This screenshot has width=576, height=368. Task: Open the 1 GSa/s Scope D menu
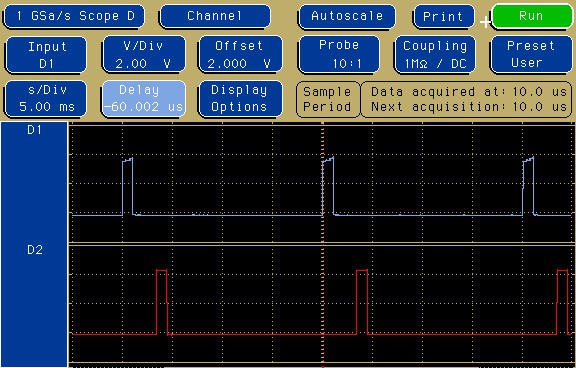74,17
